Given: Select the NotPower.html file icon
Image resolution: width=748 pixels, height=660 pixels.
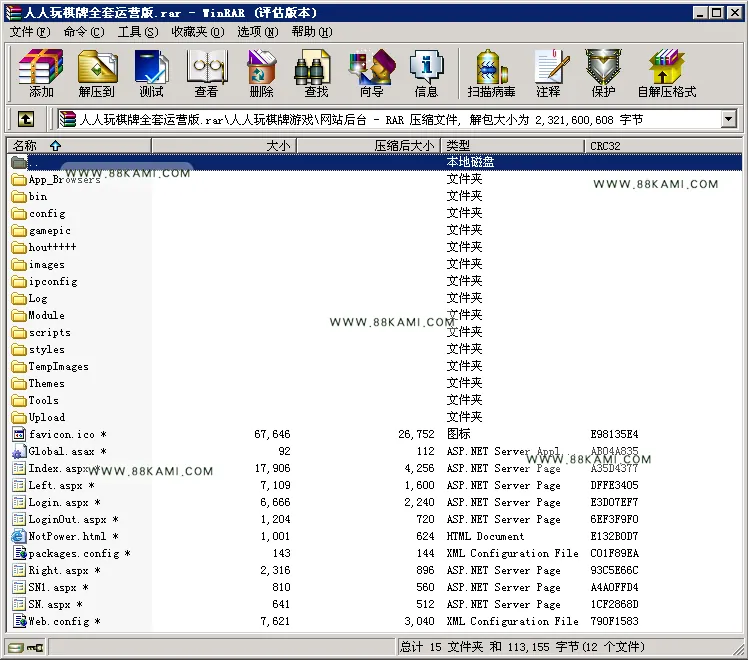Looking at the screenshot, I should 19,536.
